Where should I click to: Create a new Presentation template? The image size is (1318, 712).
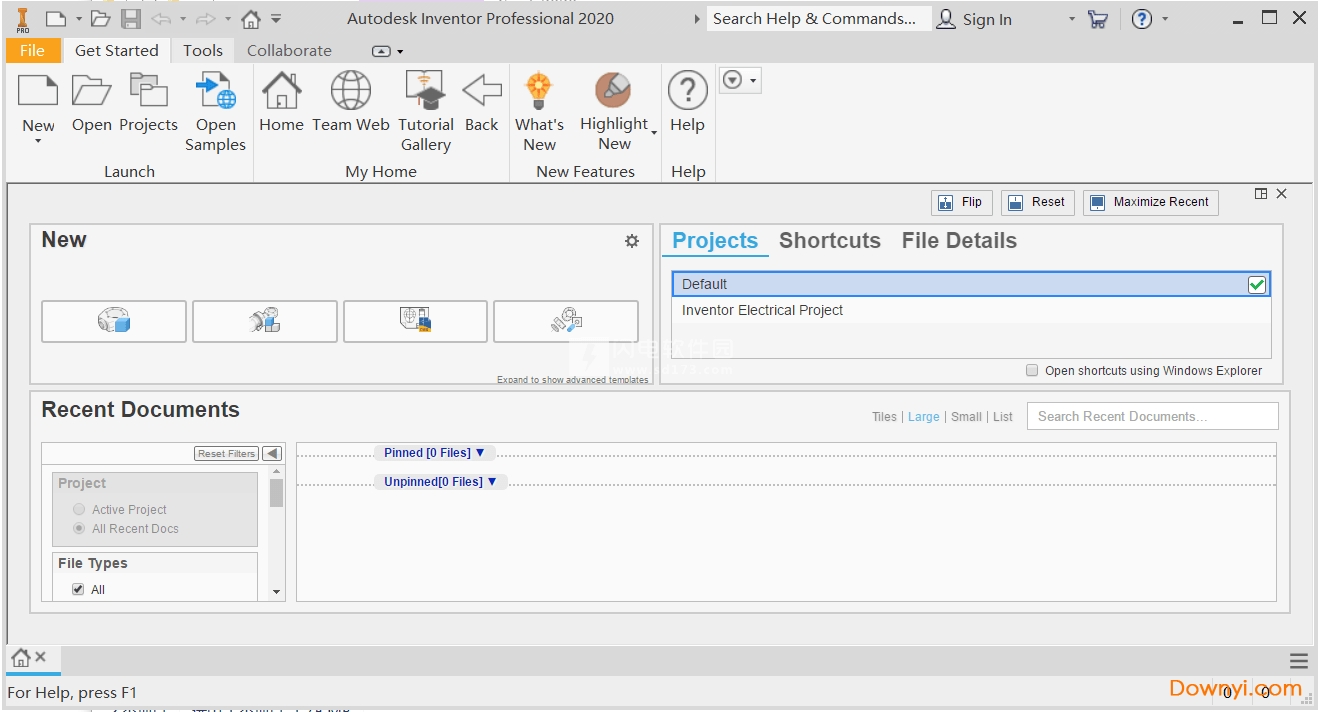click(x=565, y=321)
